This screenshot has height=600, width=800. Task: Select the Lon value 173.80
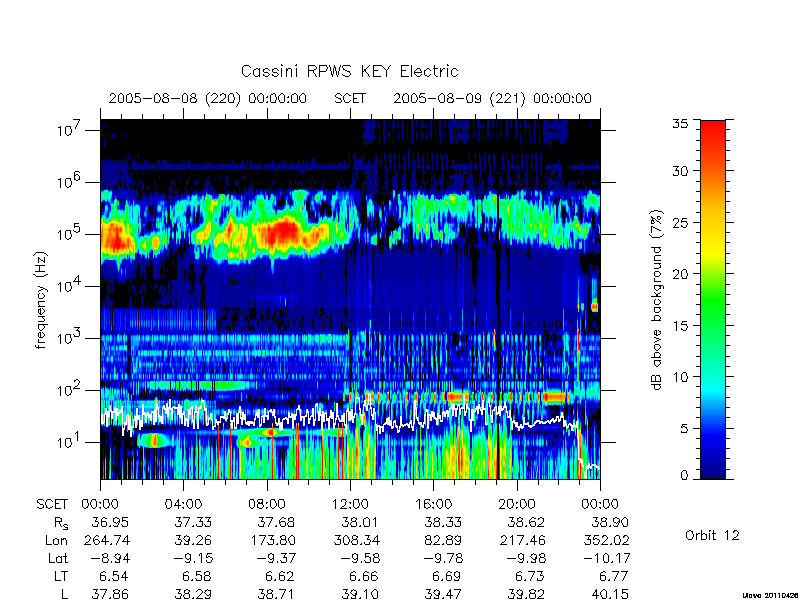272,540
